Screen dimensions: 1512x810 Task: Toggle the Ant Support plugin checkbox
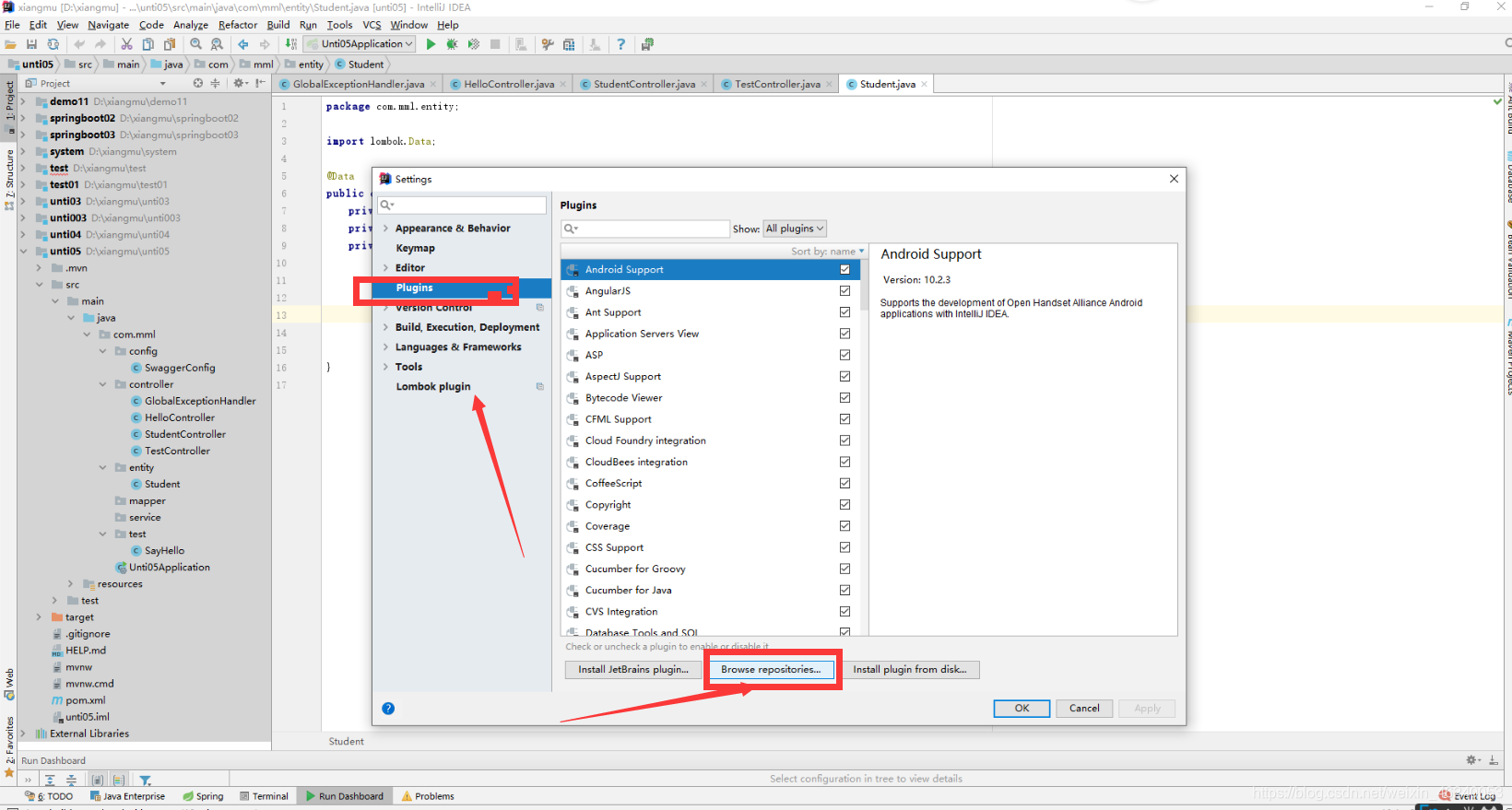point(845,312)
